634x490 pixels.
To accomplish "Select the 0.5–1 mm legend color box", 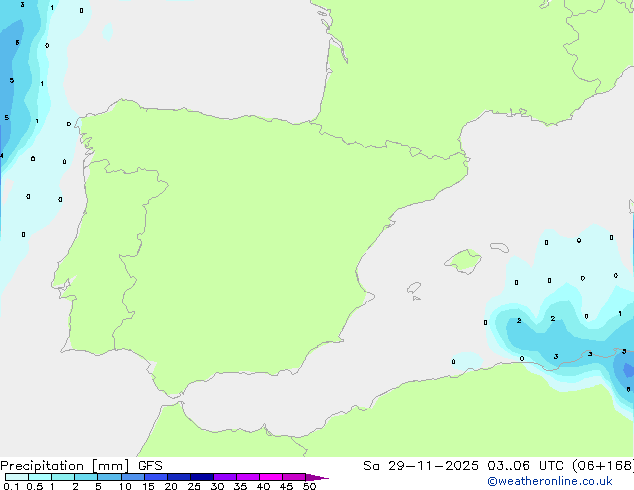I will coord(40,477).
